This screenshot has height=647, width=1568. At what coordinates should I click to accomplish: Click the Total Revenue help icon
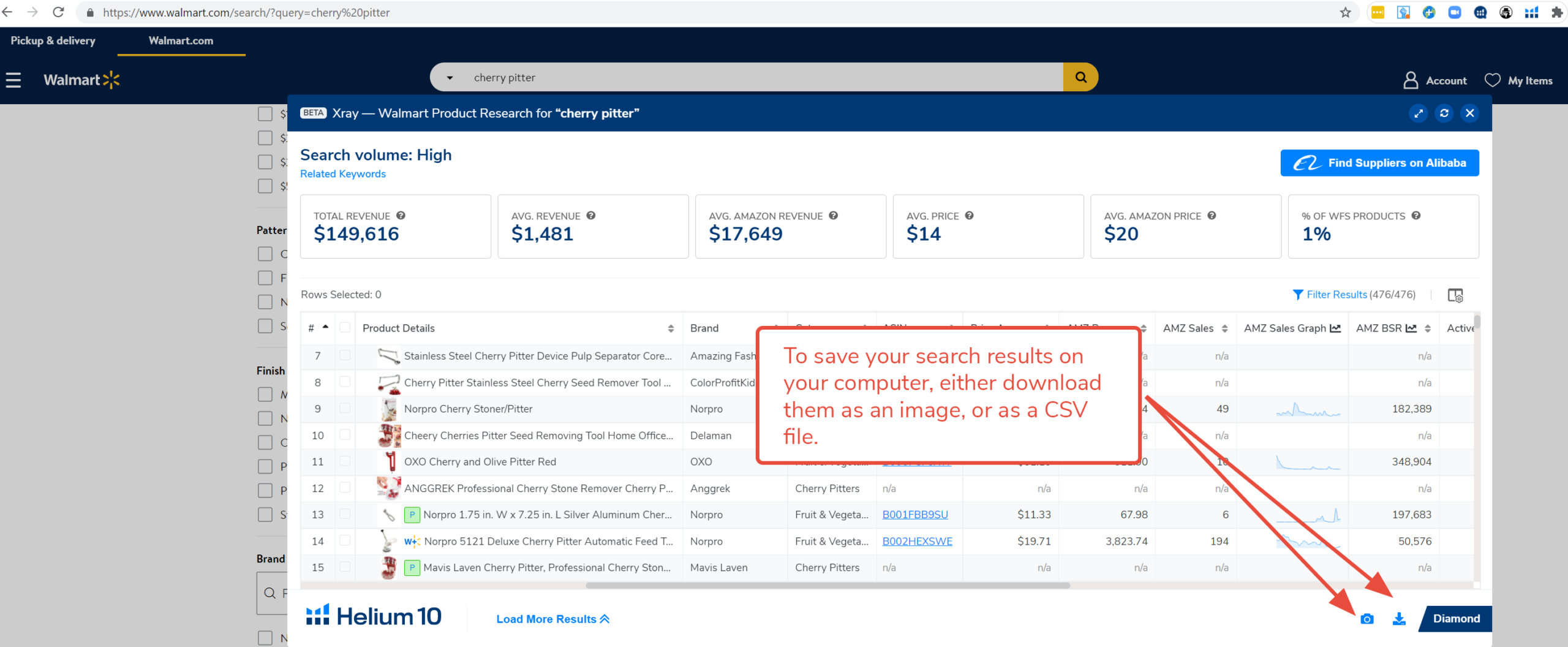401,216
